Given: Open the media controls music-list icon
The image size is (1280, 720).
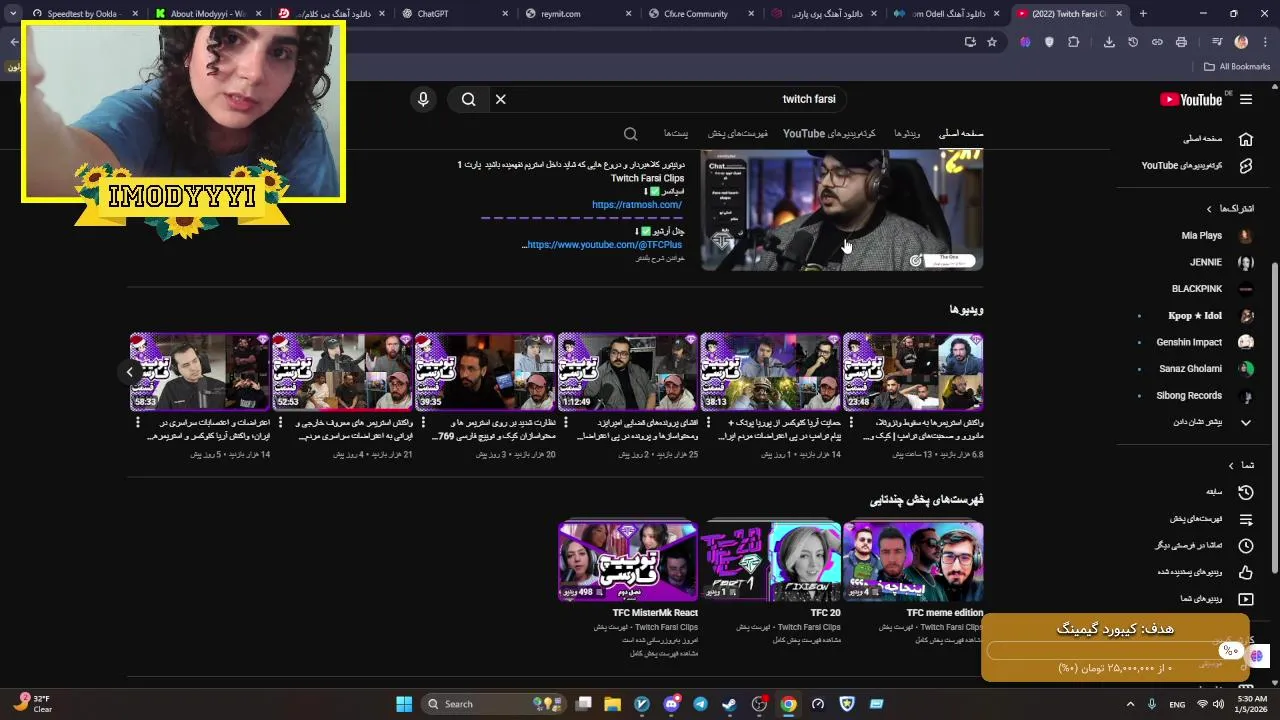Looking at the screenshot, I should point(1217,42).
